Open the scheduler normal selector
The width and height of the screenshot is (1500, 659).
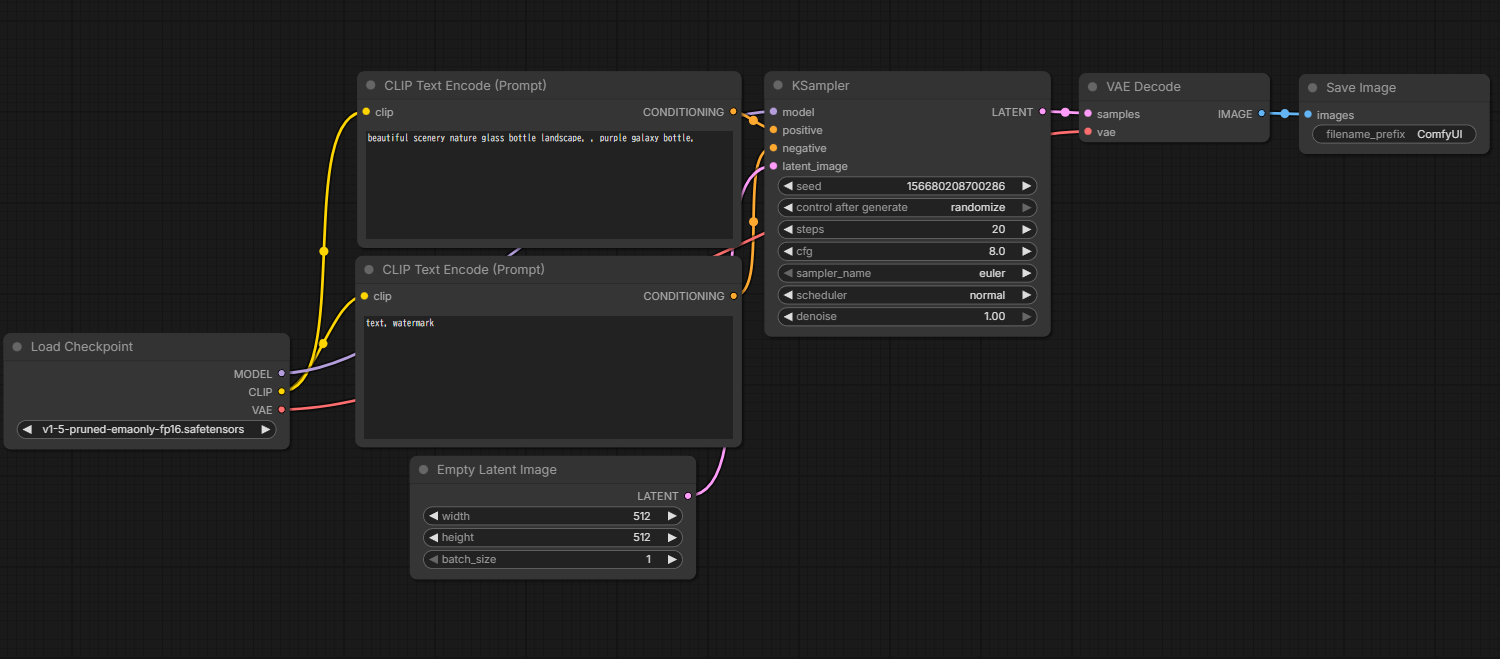[907, 295]
